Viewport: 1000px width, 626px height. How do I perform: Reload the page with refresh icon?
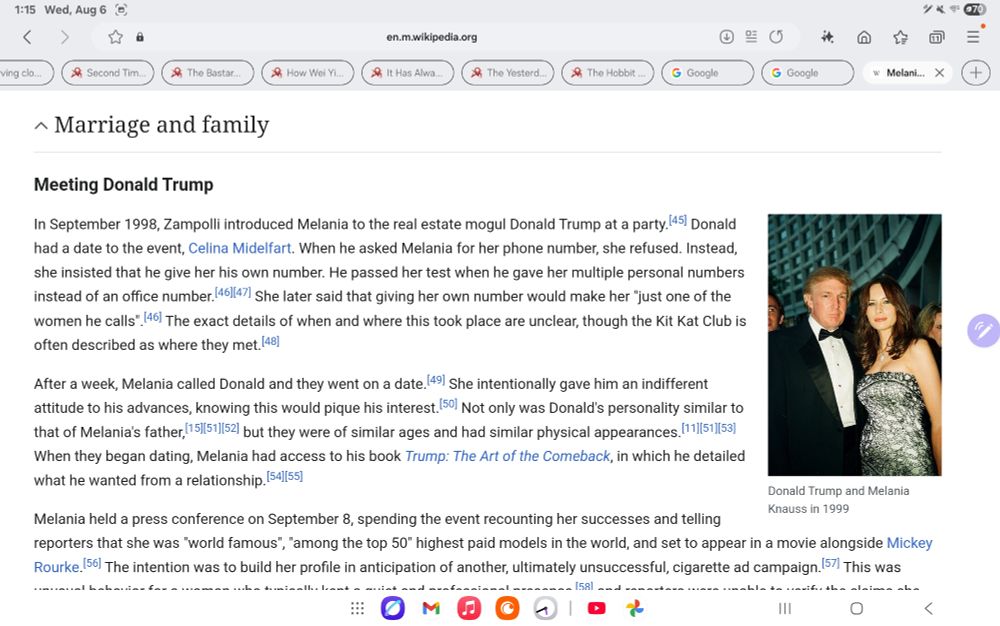click(x=776, y=37)
